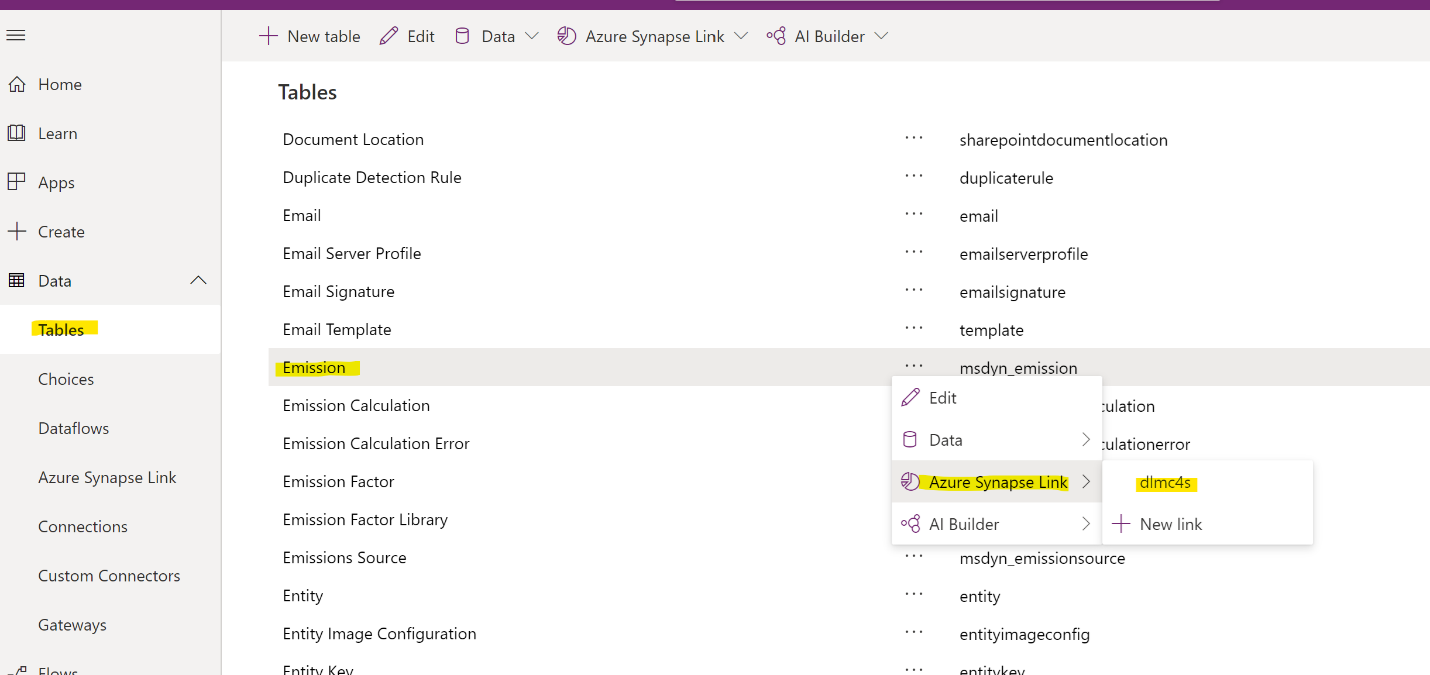The height and width of the screenshot is (675, 1430).
Task: Open more options for Entity row
Action: pyautogui.click(x=914, y=594)
